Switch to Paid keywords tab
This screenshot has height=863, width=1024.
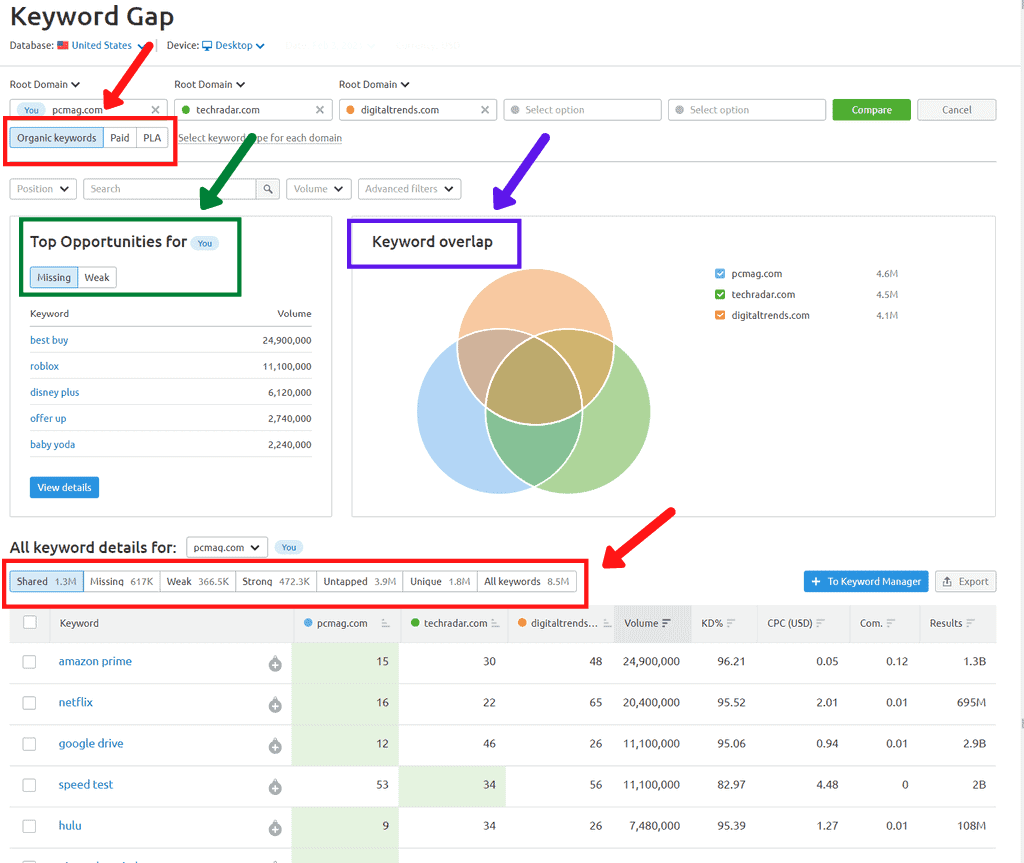tap(120, 138)
